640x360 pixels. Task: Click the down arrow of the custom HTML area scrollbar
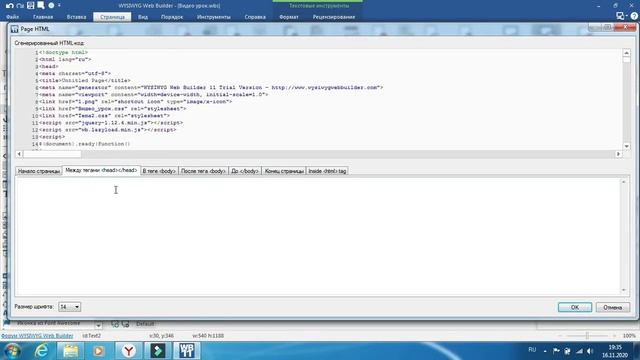623,290
